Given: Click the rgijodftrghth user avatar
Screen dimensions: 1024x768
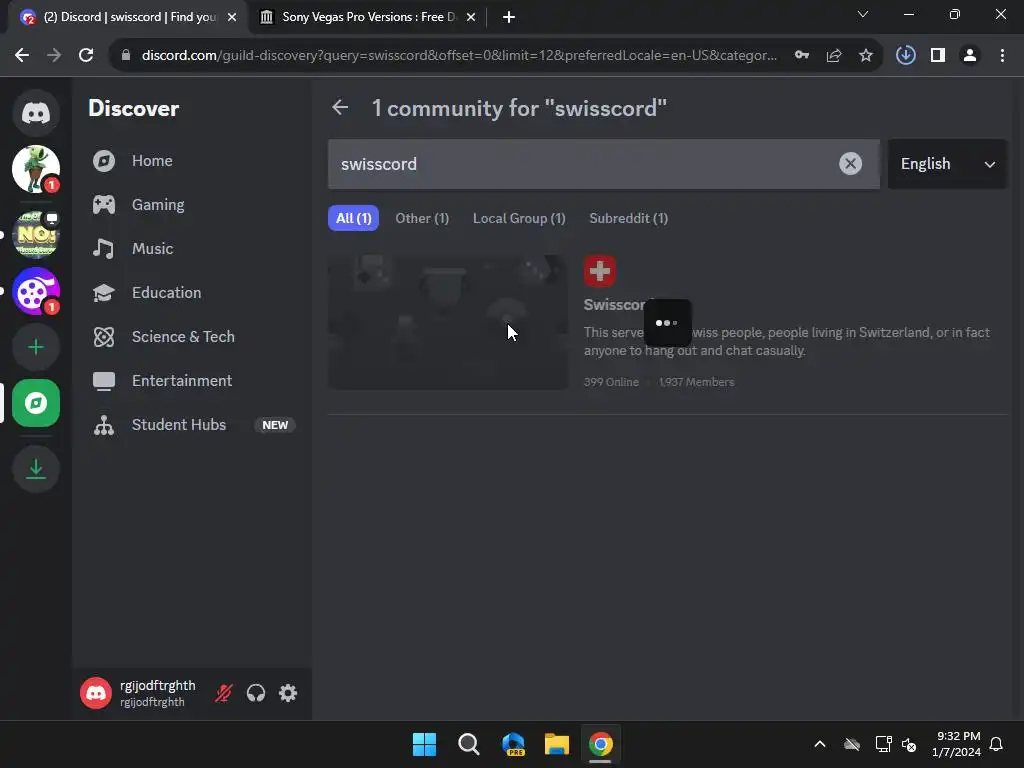Looking at the screenshot, I should click(x=96, y=693).
